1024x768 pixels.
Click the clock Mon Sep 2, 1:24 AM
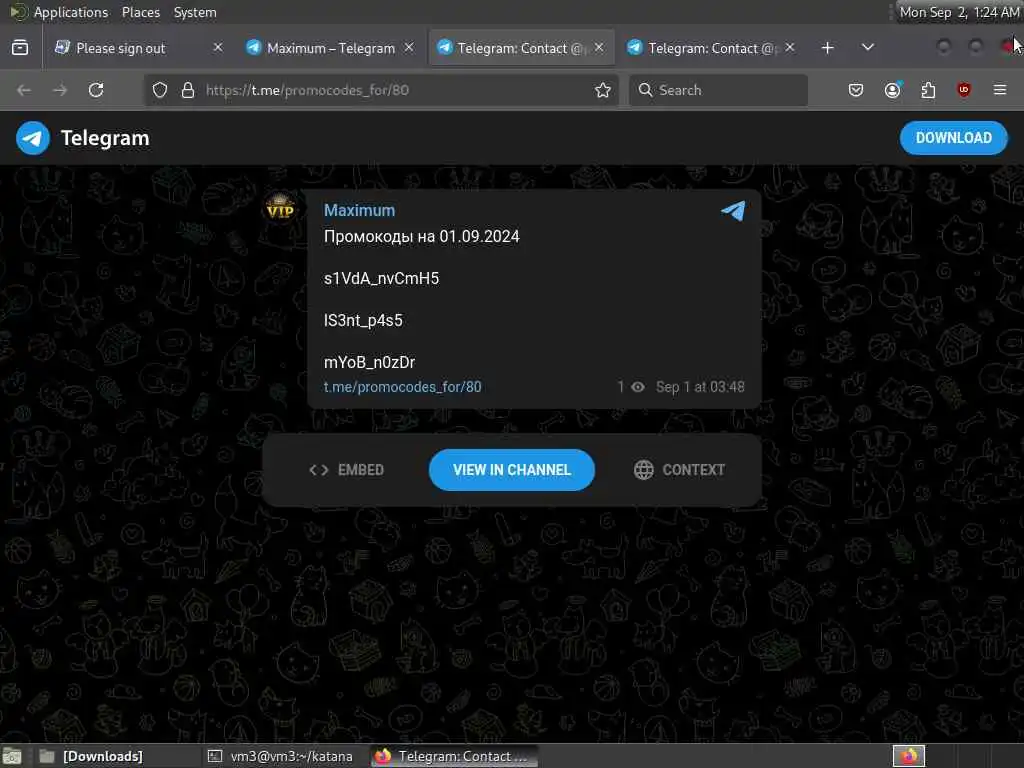coord(959,12)
